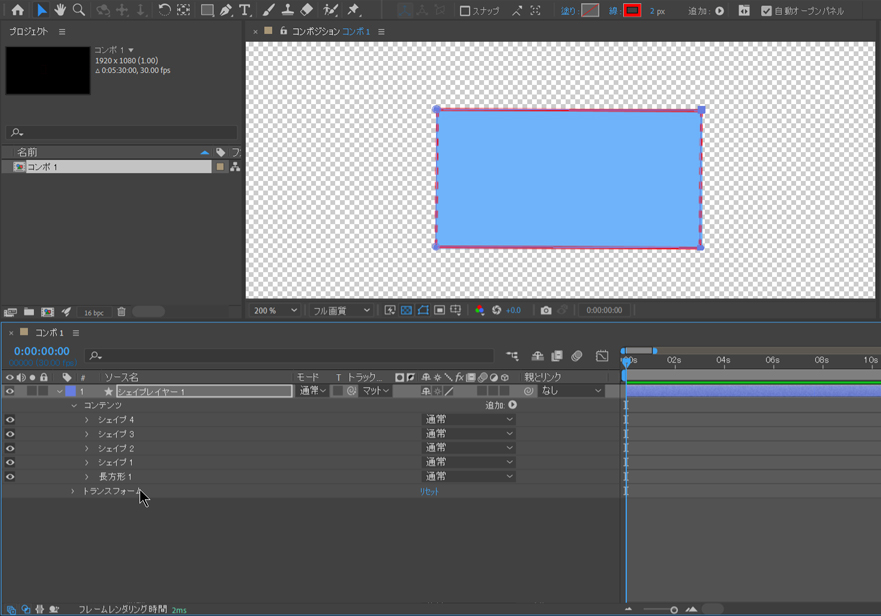
Task: Open the フル画質 resolution dropdown
Action: pyautogui.click(x=341, y=311)
